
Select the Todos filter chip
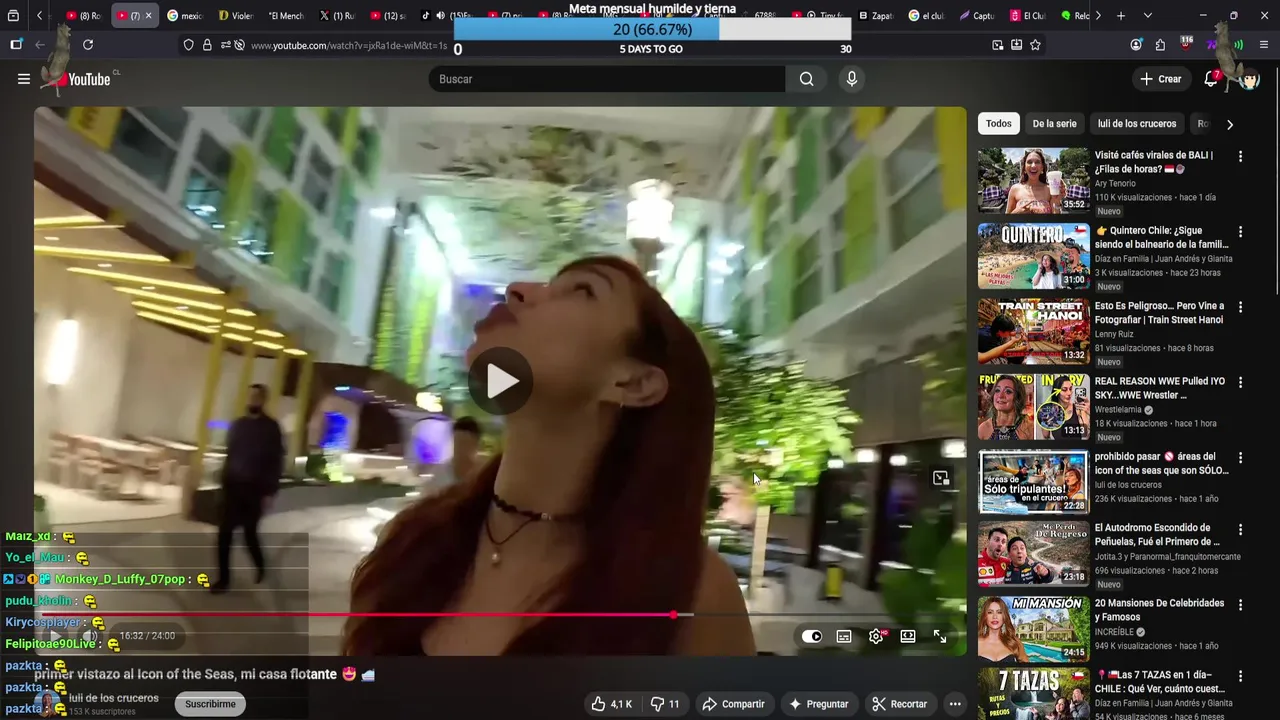[998, 124]
